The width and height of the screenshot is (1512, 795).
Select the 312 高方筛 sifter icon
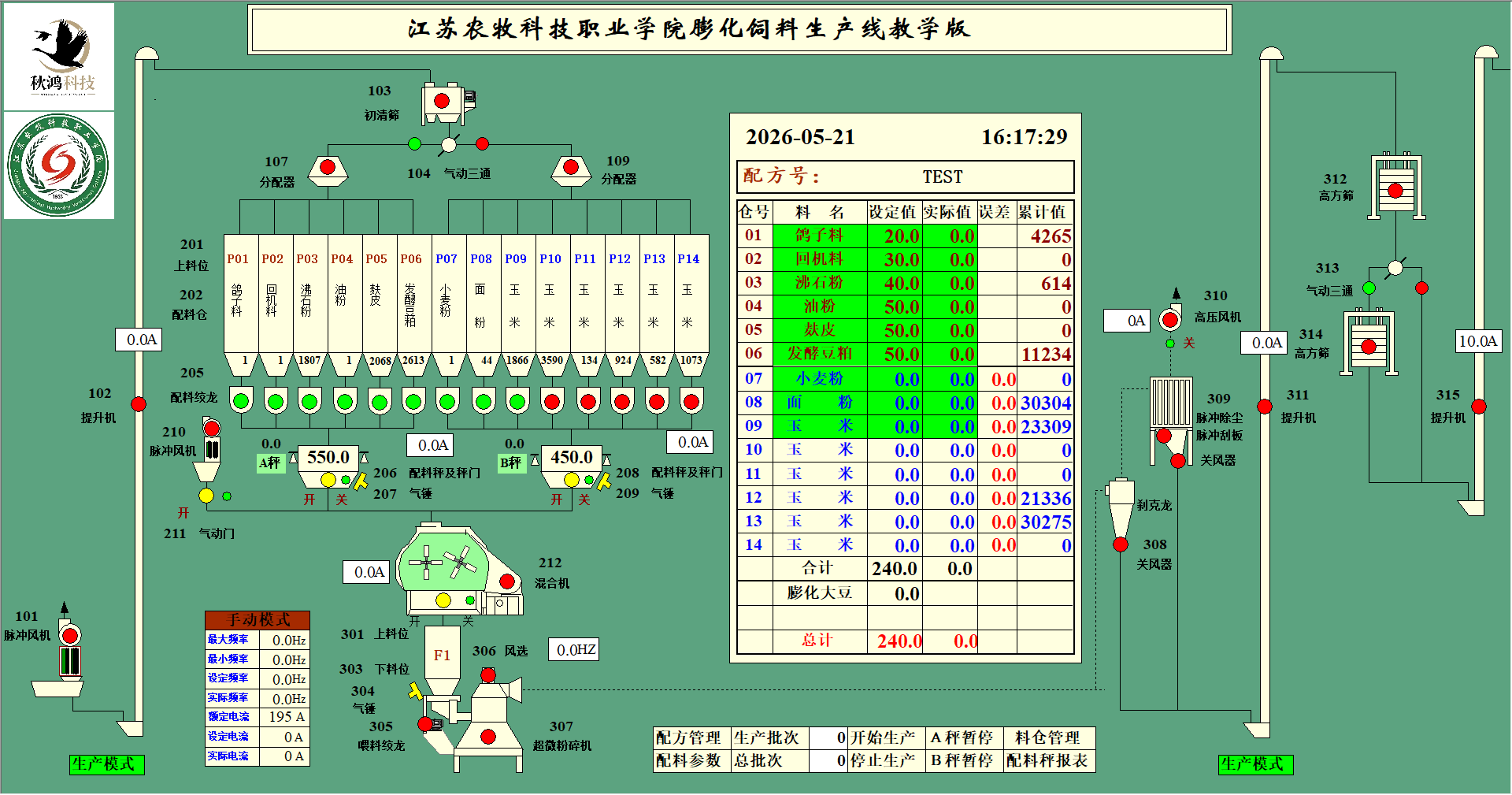pyautogui.click(x=1395, y=186)
